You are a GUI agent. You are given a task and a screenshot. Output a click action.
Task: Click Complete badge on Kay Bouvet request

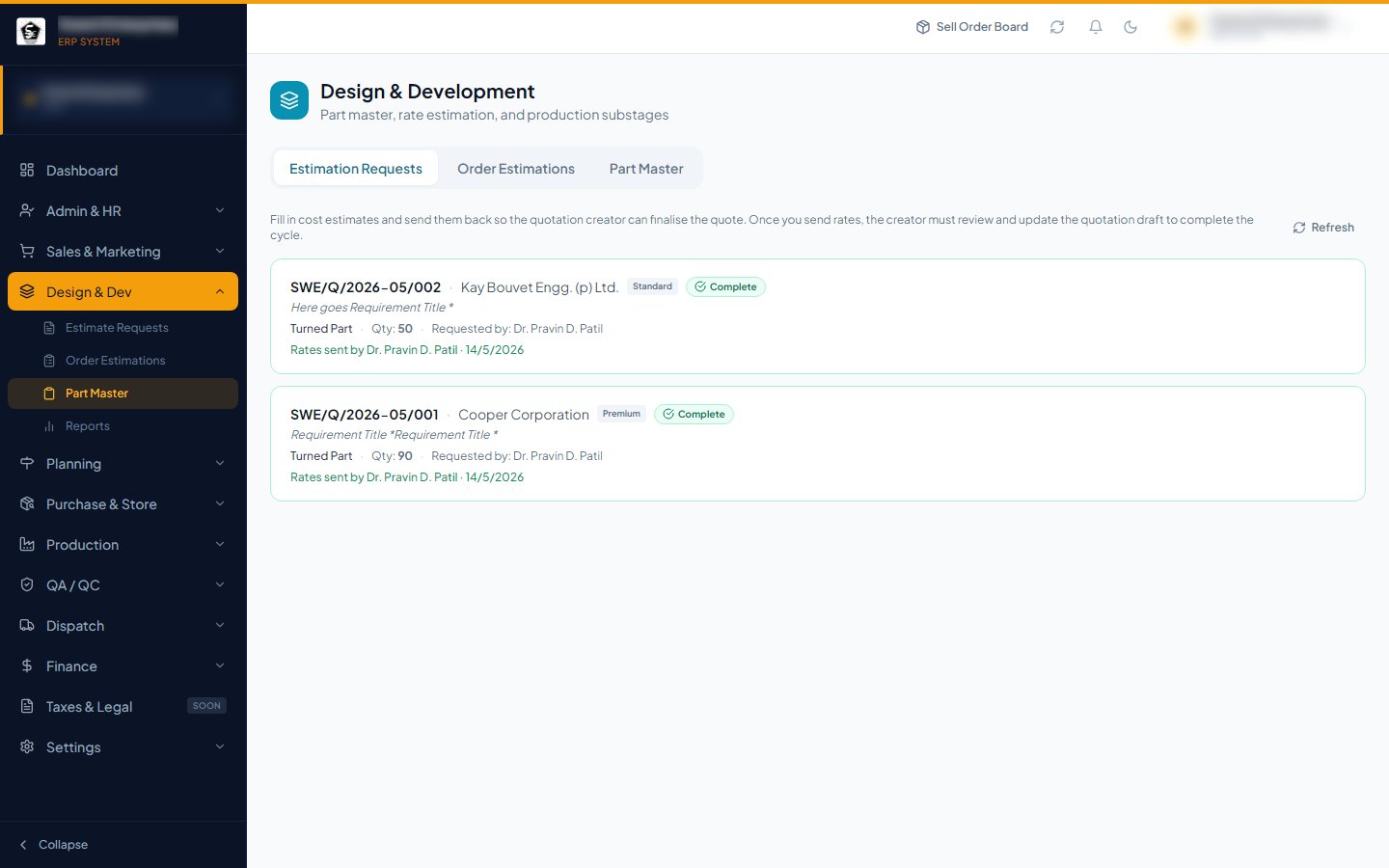(725, 287)
